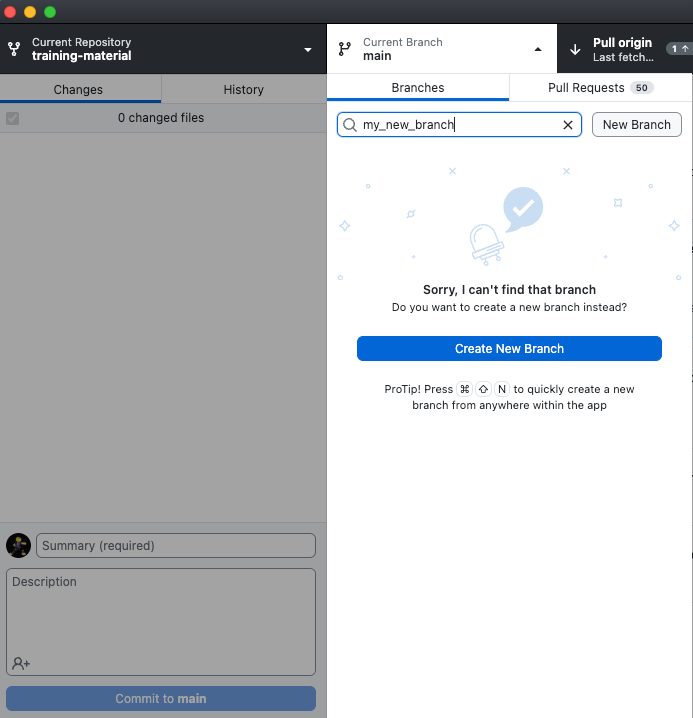Viewport: 693px width, 718px height.
Task: Click the git branch icon beside main
Action: (344, 49)
